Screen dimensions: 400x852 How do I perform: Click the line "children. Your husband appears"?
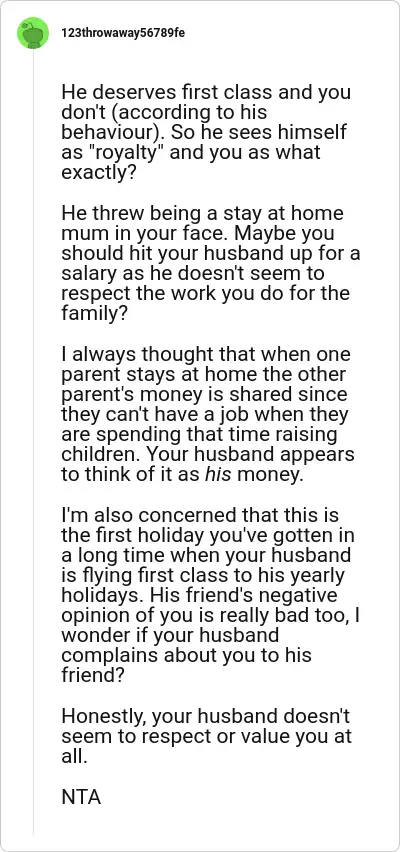(x=208, y=454)
